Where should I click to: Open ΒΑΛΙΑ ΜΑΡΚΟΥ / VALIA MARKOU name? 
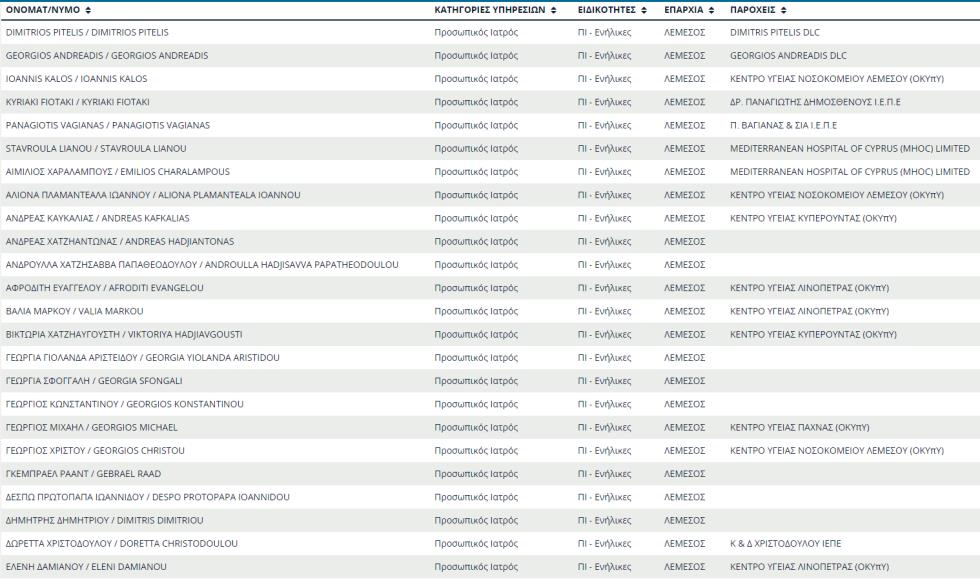click(74, 311)
